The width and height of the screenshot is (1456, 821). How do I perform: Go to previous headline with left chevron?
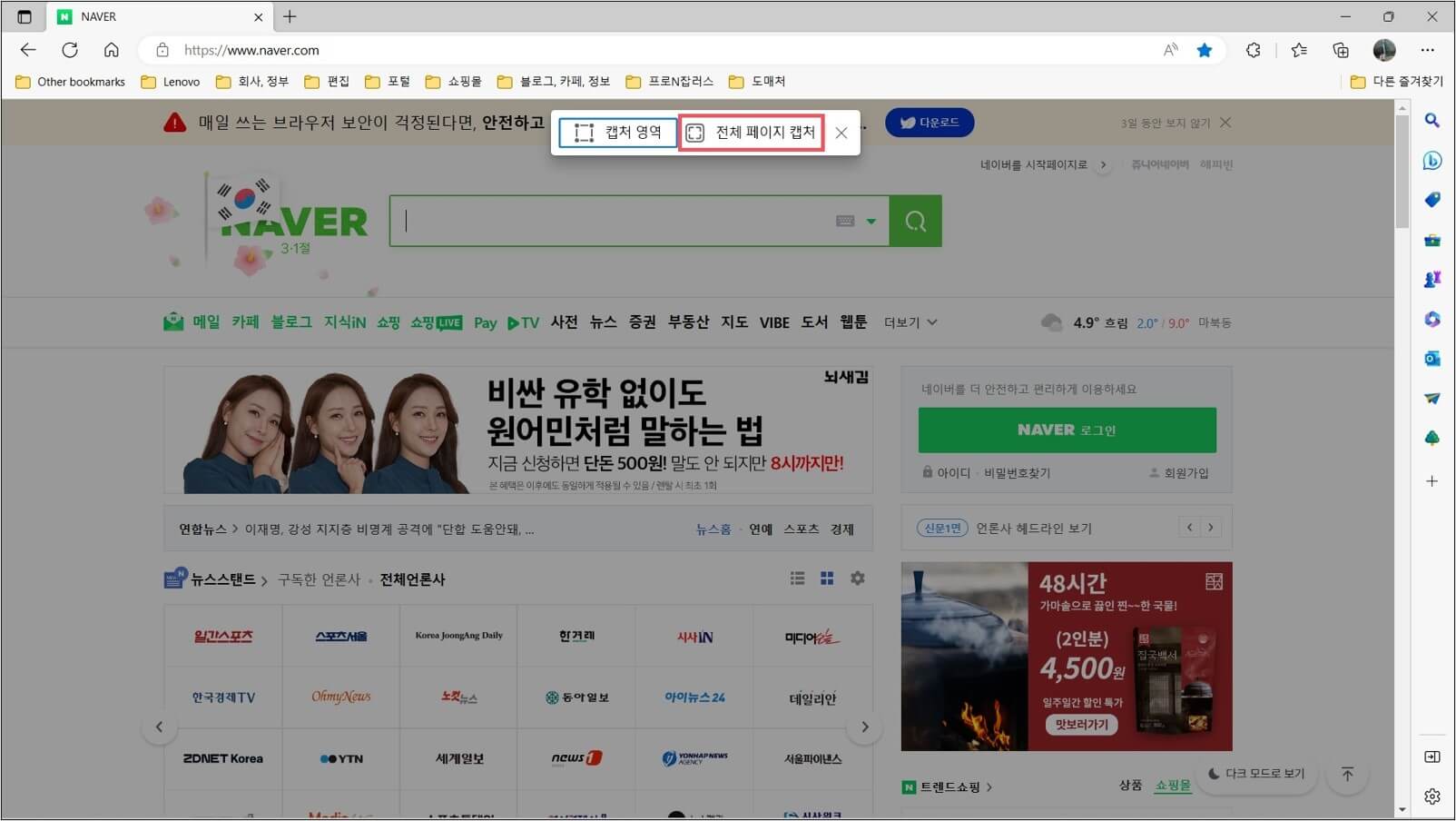coord(1189,528)
